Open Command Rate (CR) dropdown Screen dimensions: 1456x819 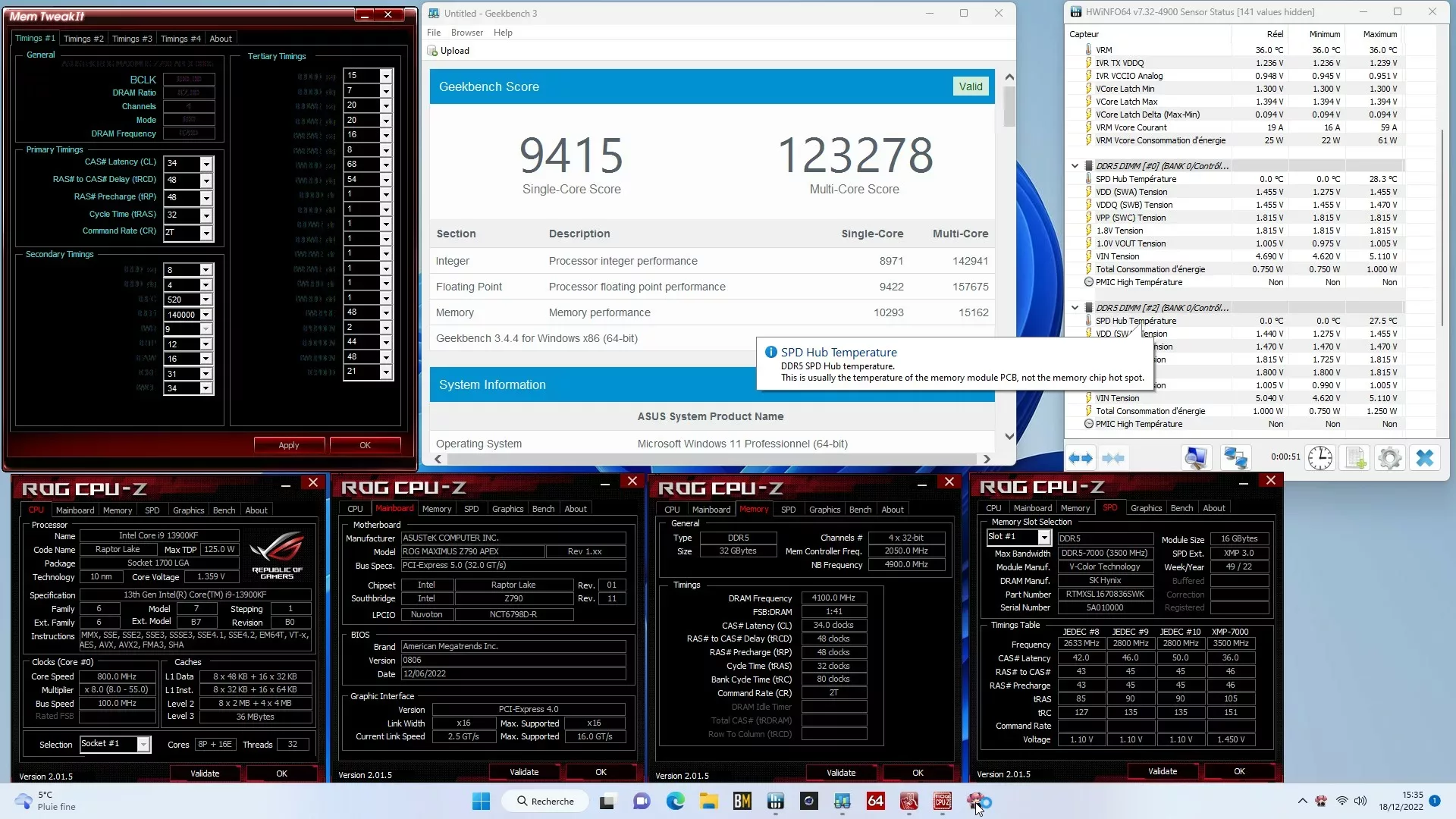(206, 233)
